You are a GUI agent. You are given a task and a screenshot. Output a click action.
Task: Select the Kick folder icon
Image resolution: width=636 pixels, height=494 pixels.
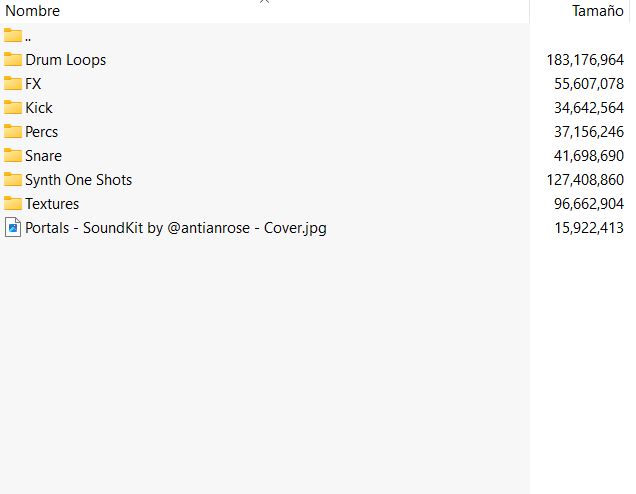13,108
